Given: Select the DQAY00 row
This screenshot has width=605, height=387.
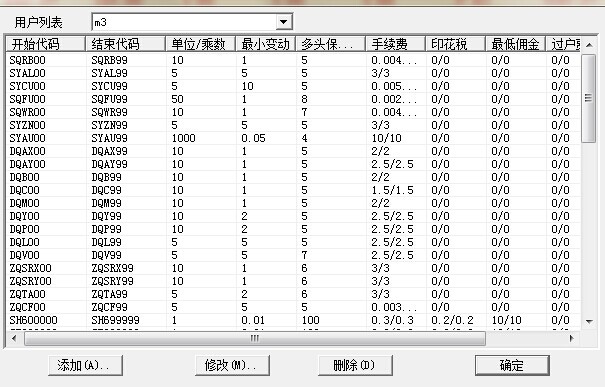Looking at the screenshot, I should [x=293, y=164].
